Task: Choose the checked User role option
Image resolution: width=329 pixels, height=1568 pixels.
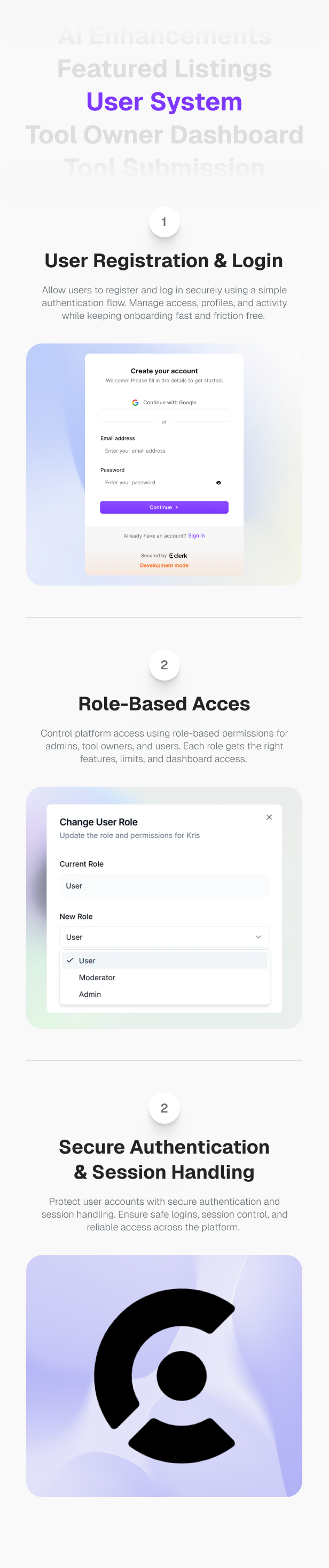Action: click(x=164, y=961)
